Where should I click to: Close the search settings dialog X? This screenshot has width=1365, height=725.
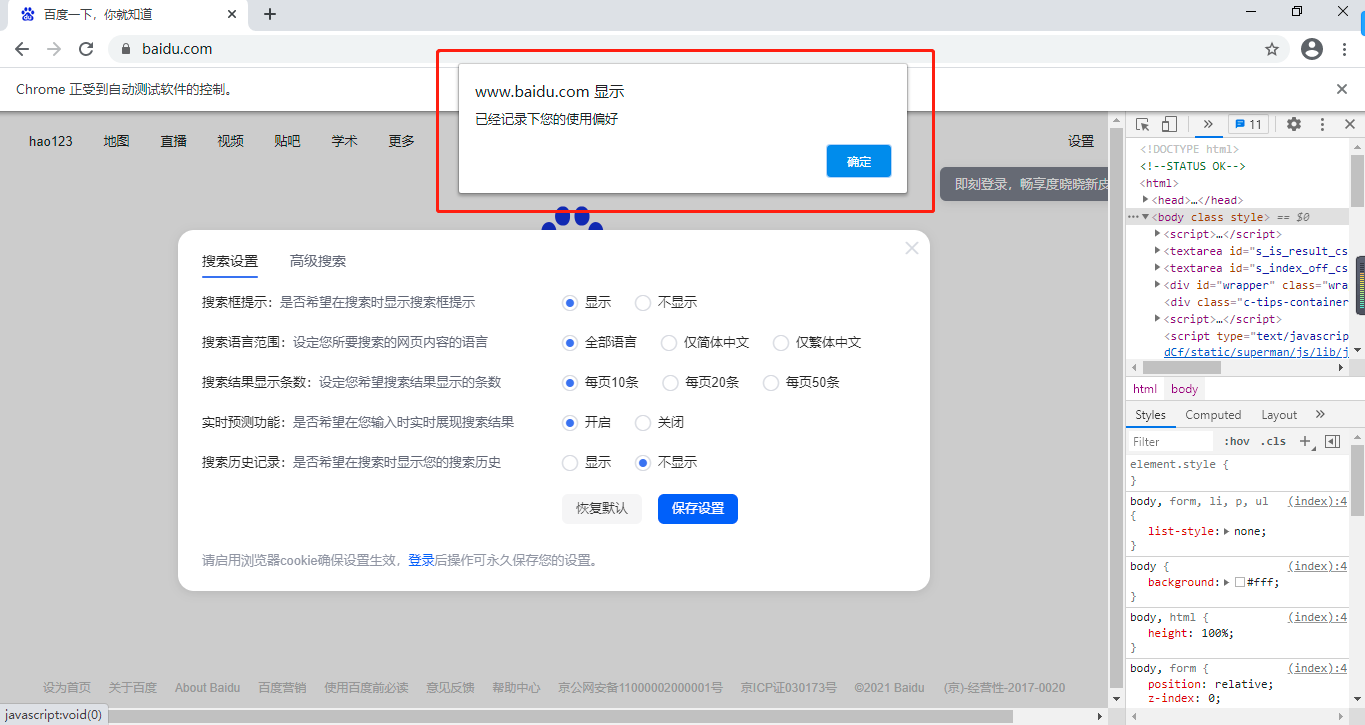click(911, 248)
